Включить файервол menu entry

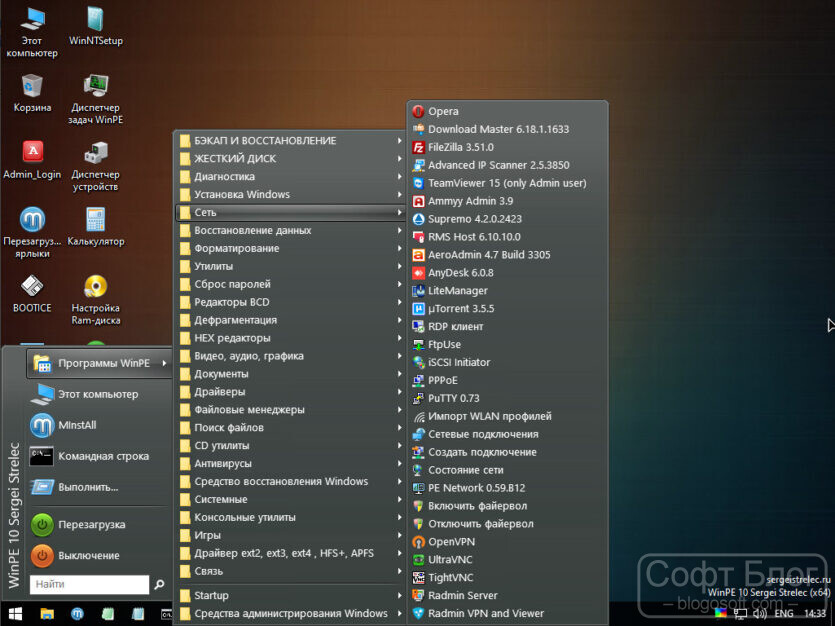pyautogui.click(x=507, y=506)
